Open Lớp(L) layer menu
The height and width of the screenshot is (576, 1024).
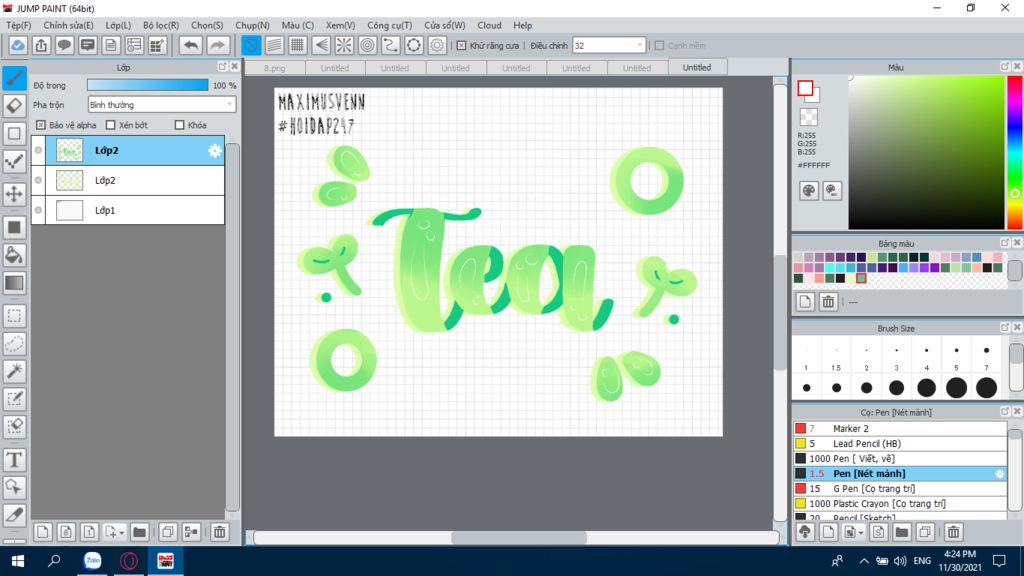pos(118,25)
